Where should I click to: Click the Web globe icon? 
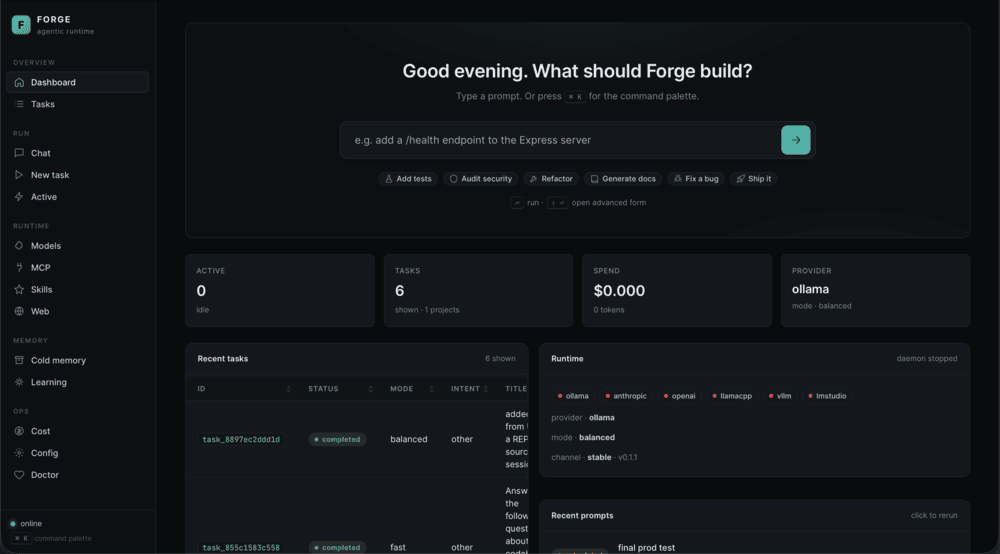[19, 311]
